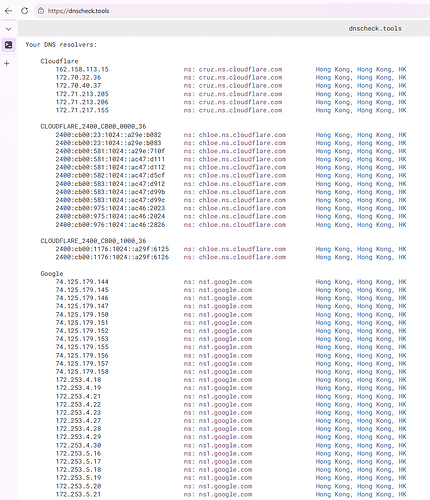430x500 pixels.
Task: Select the IP address 172.253.4.19
Action: coord(78,388)
